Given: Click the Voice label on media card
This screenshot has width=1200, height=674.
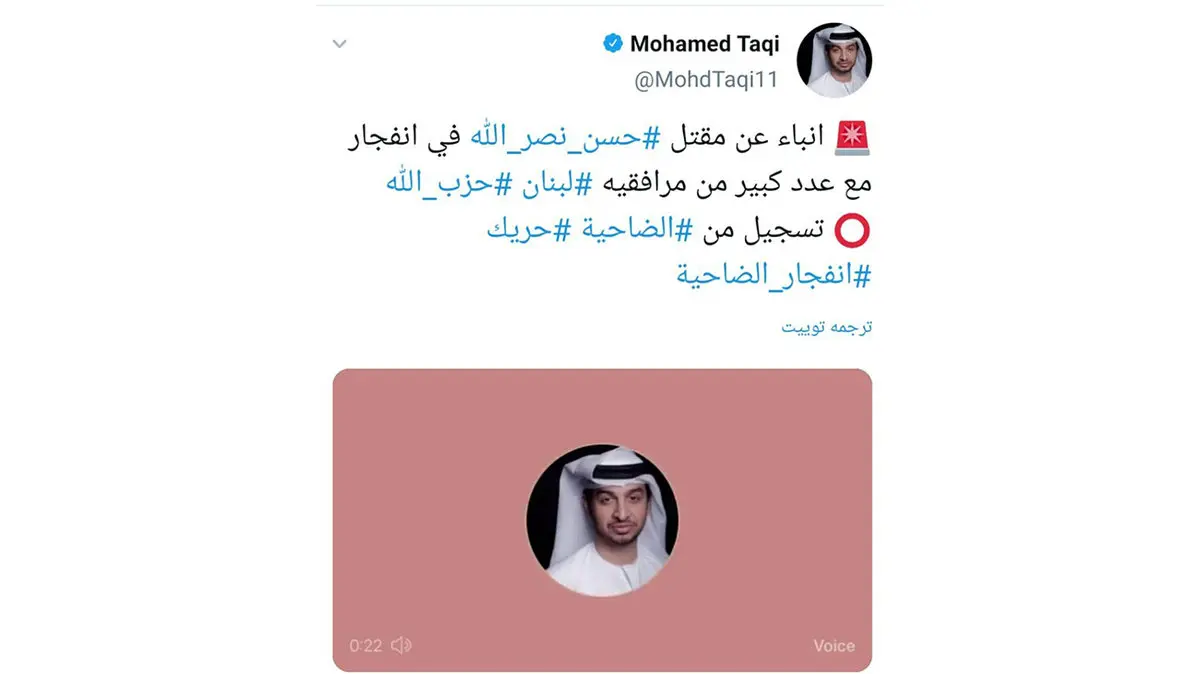Looking at the screenshot, I should coord(834,646).
